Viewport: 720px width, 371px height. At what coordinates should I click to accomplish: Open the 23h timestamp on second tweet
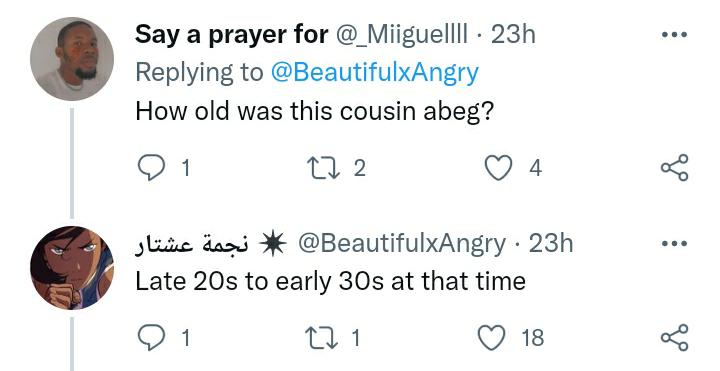pos(551,244)
